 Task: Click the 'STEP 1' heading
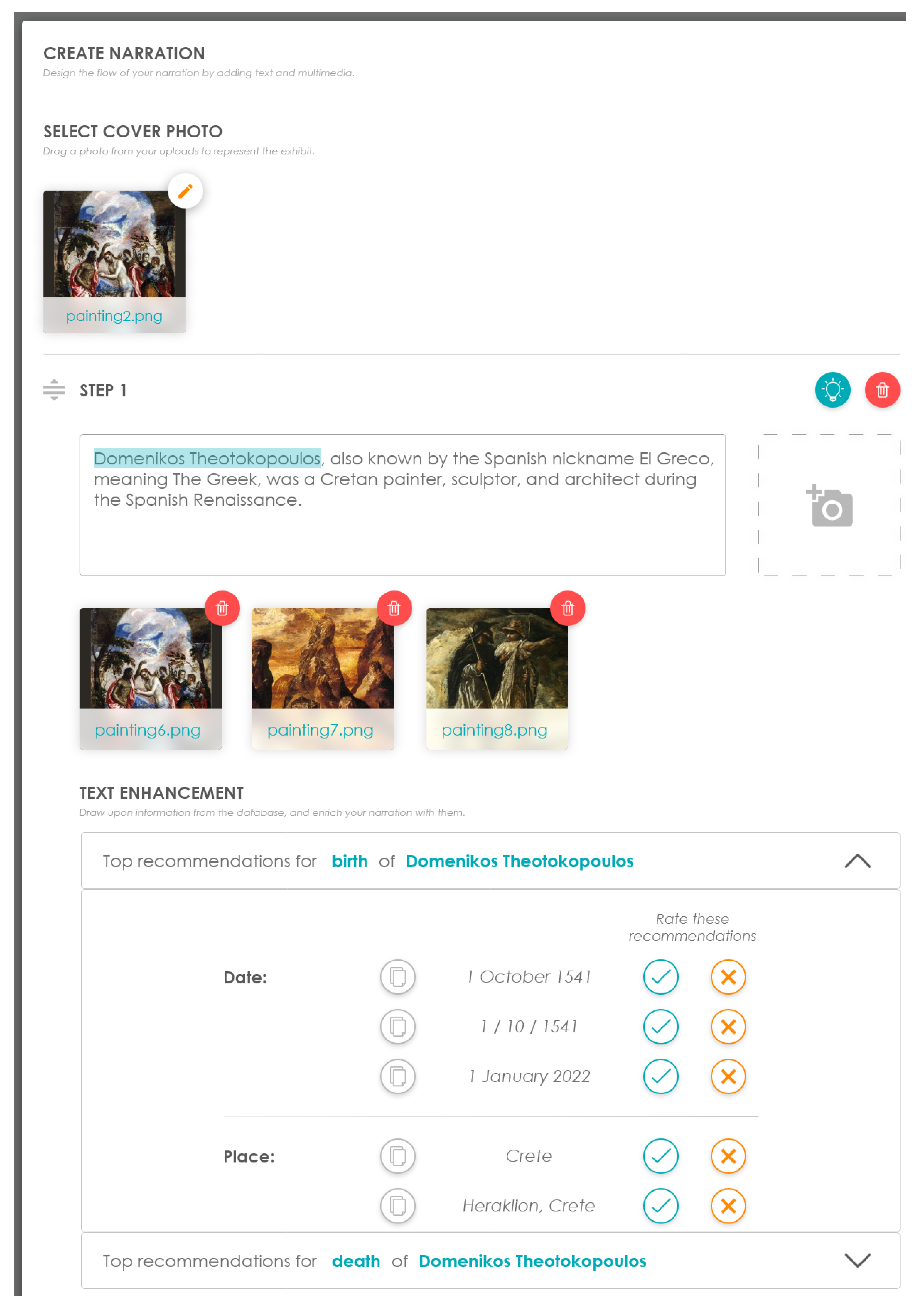pos(103,390)
